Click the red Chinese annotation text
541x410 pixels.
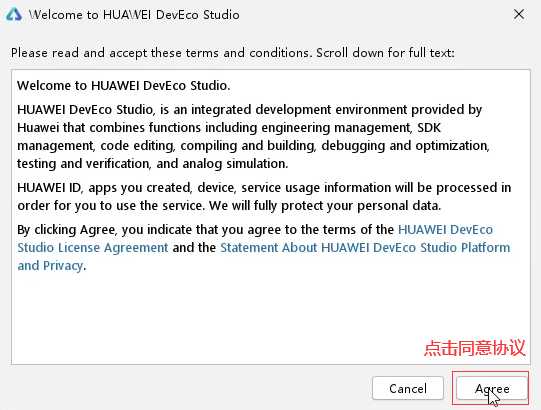click(475, 348)
